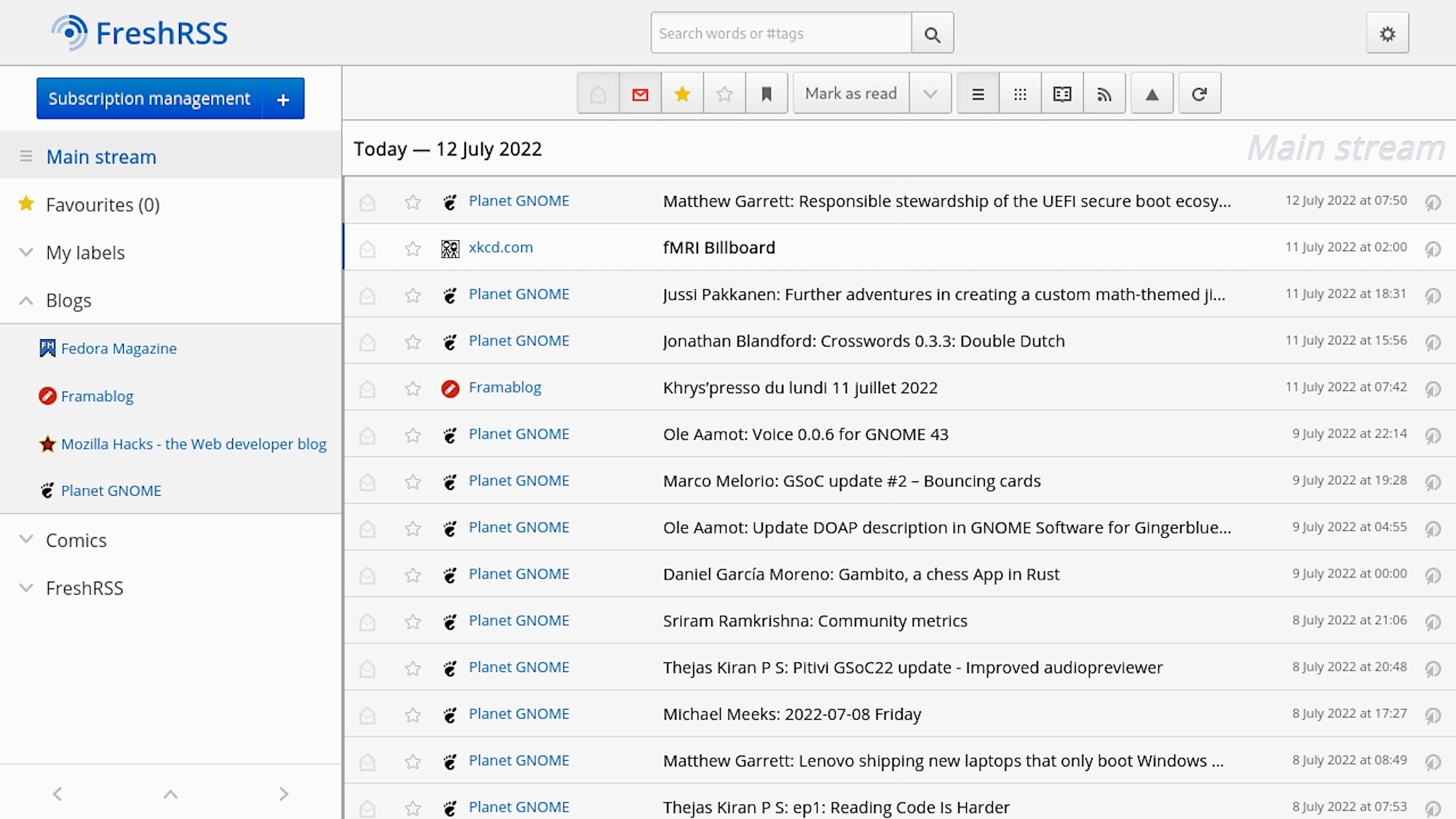Collapse the Main stream sidebar section

click(25, 156)
